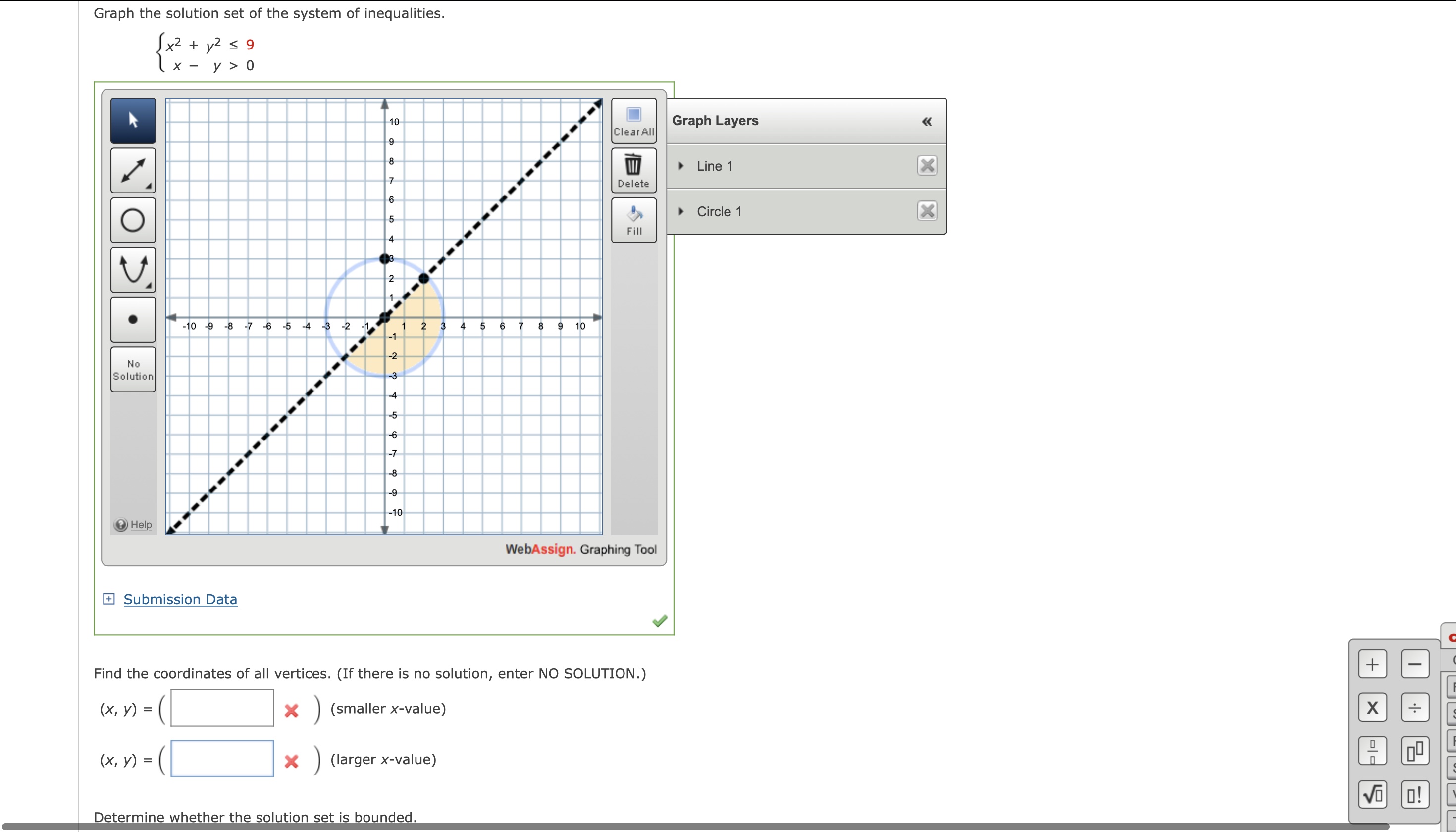1456x832 pixels.
Task: Click the Clear All graph button
Action: point(633,120)
